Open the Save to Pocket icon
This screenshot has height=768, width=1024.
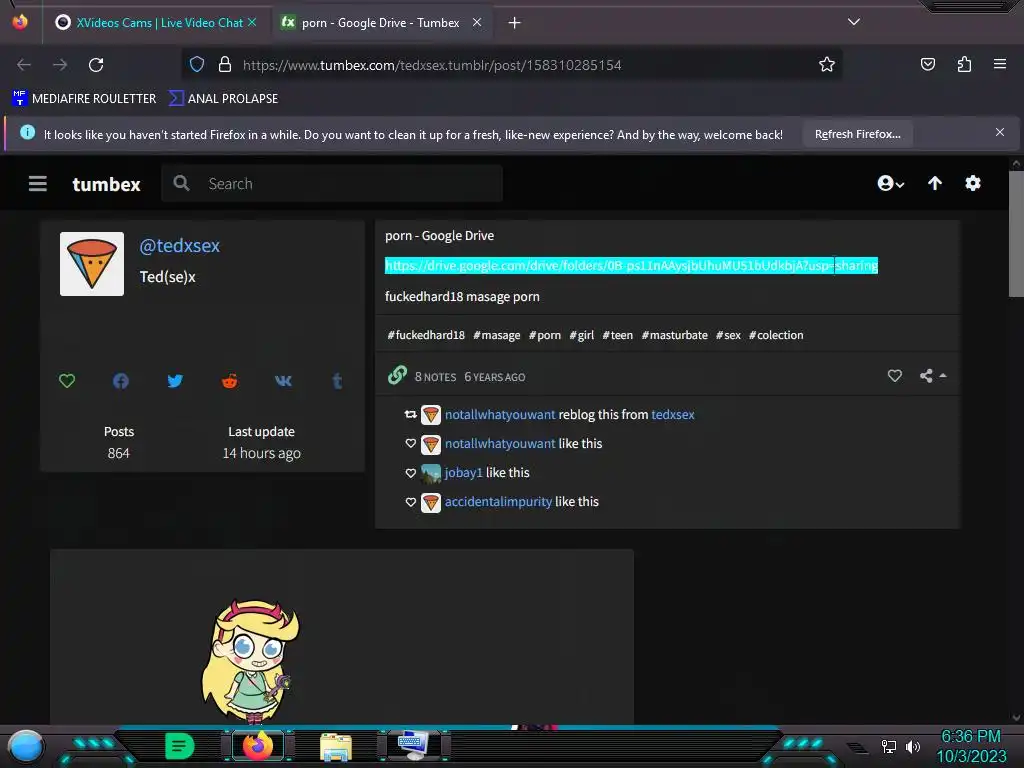click(927, 64)
